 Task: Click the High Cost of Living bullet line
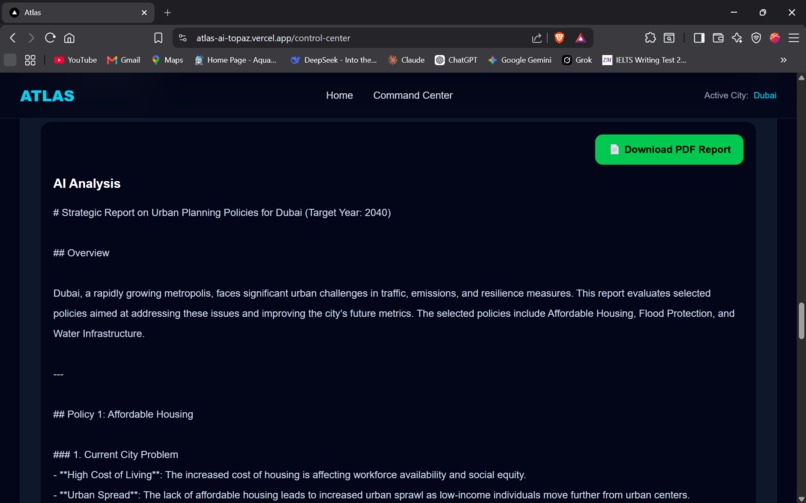coord(289,475)
